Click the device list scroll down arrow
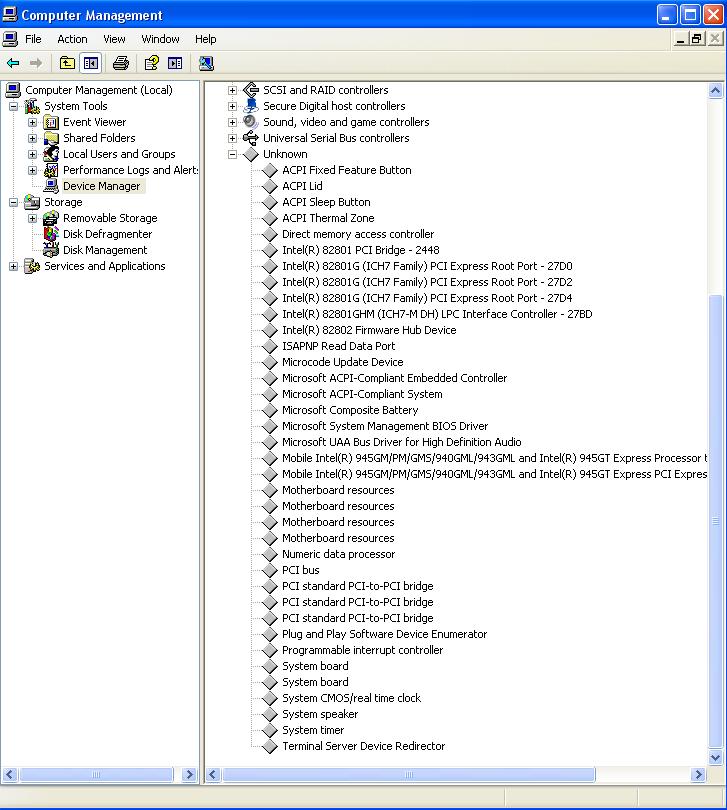 click(x=716, y=757)
